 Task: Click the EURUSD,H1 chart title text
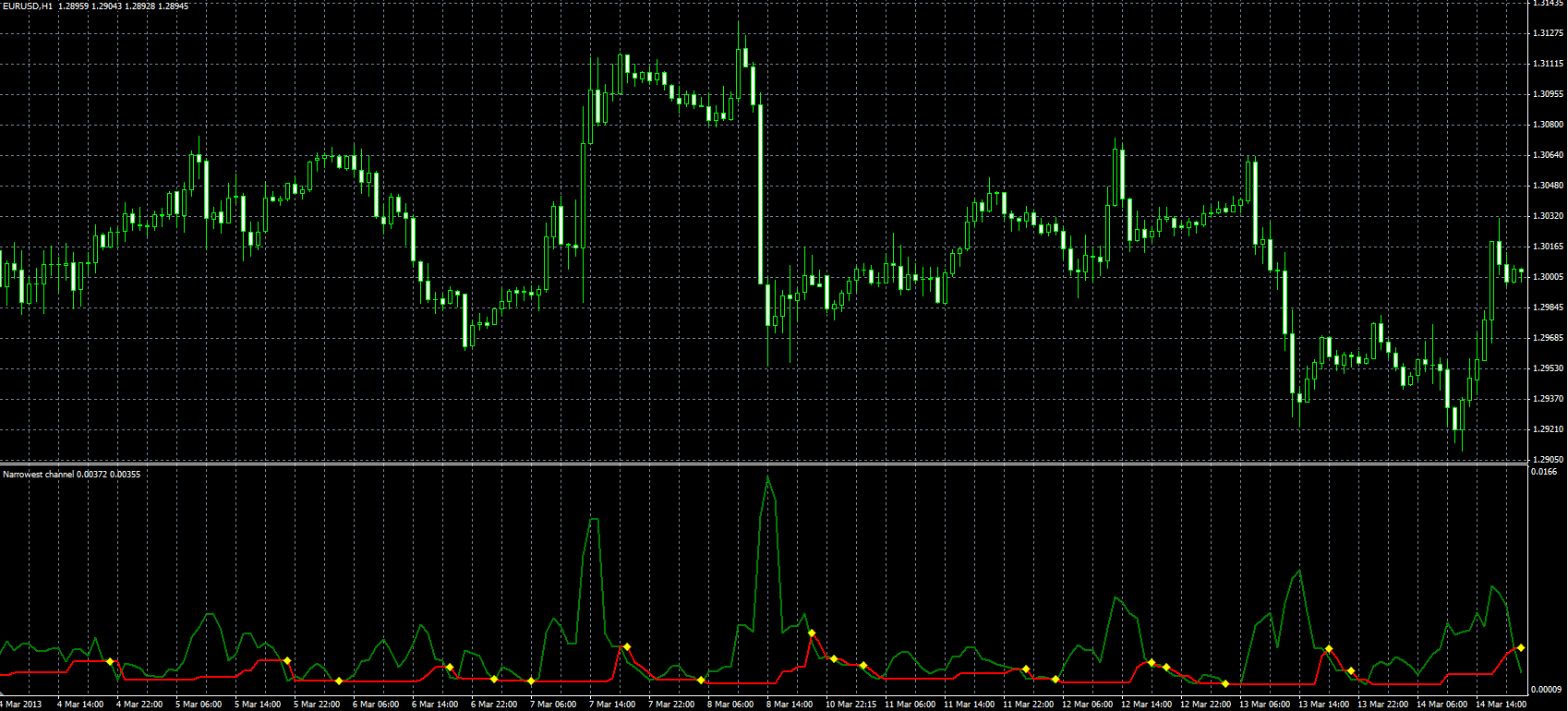[28, 6]
